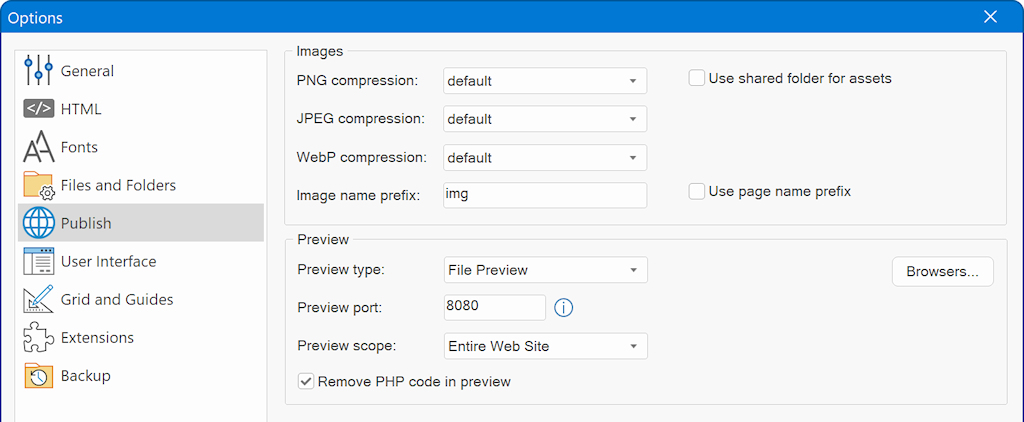Uncheck Remove PHP code in preview
1024x422 pixels.
(306, 381)
